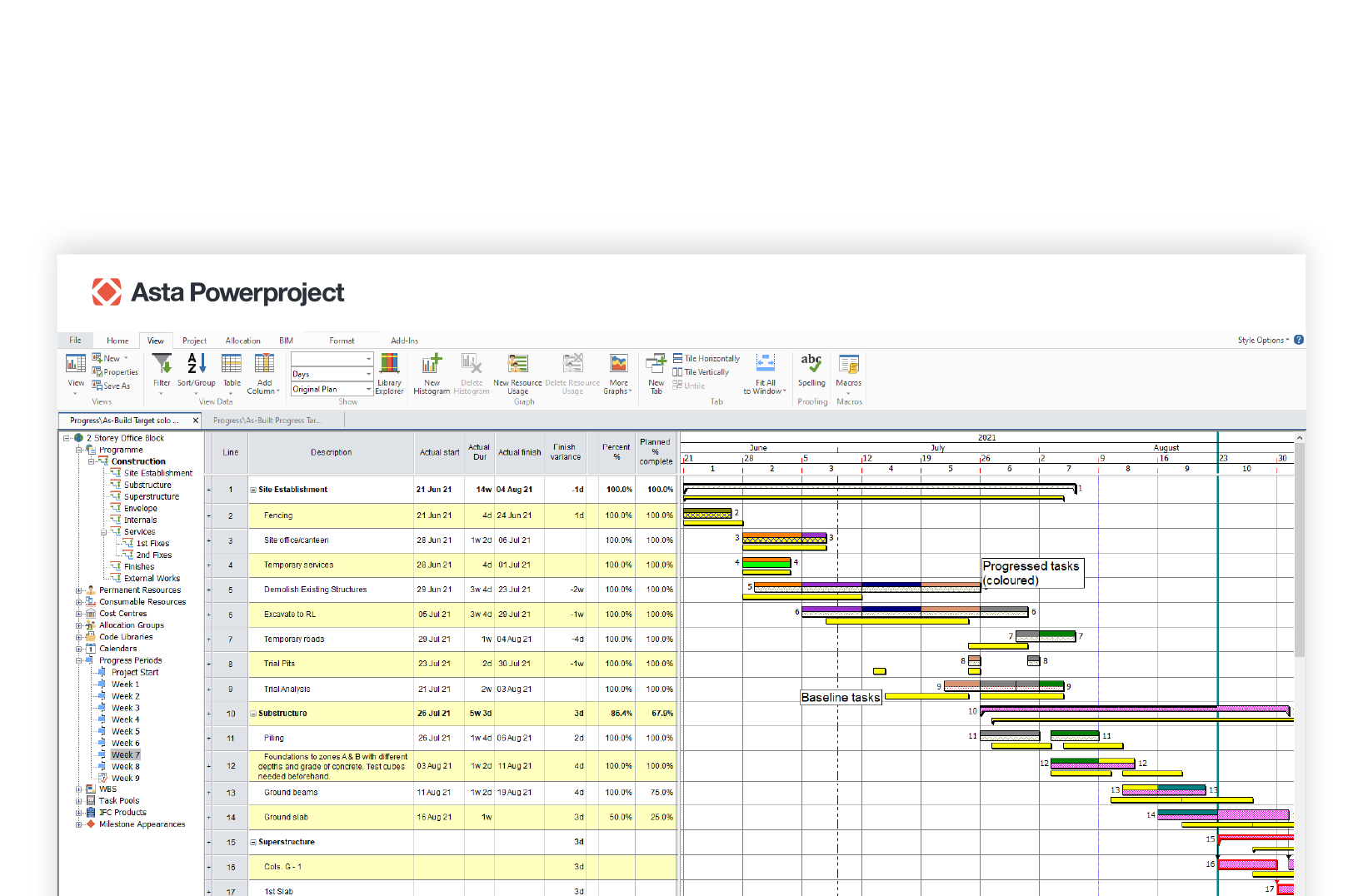Image resolution: width=1363 pixels, height=896 pixels.
Task: Switch to the Allocation ribbon tab
Action: tap(242, 341)
